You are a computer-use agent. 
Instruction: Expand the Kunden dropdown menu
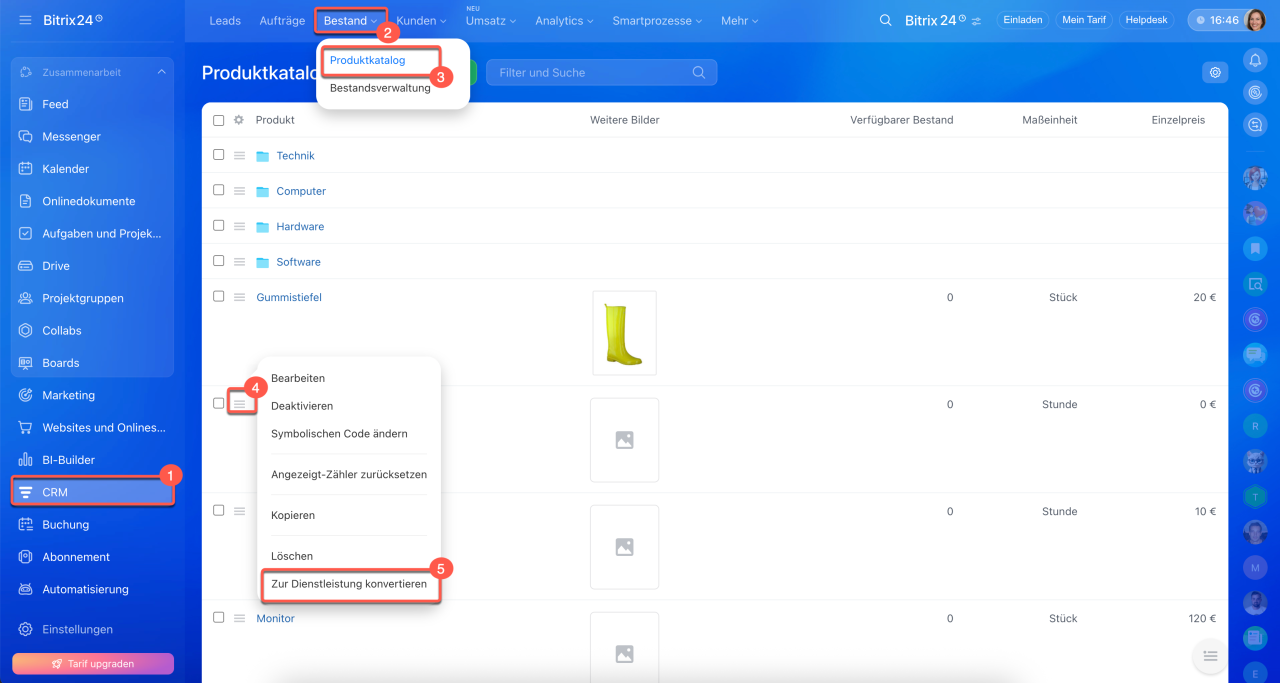click(x=421, y=20)
